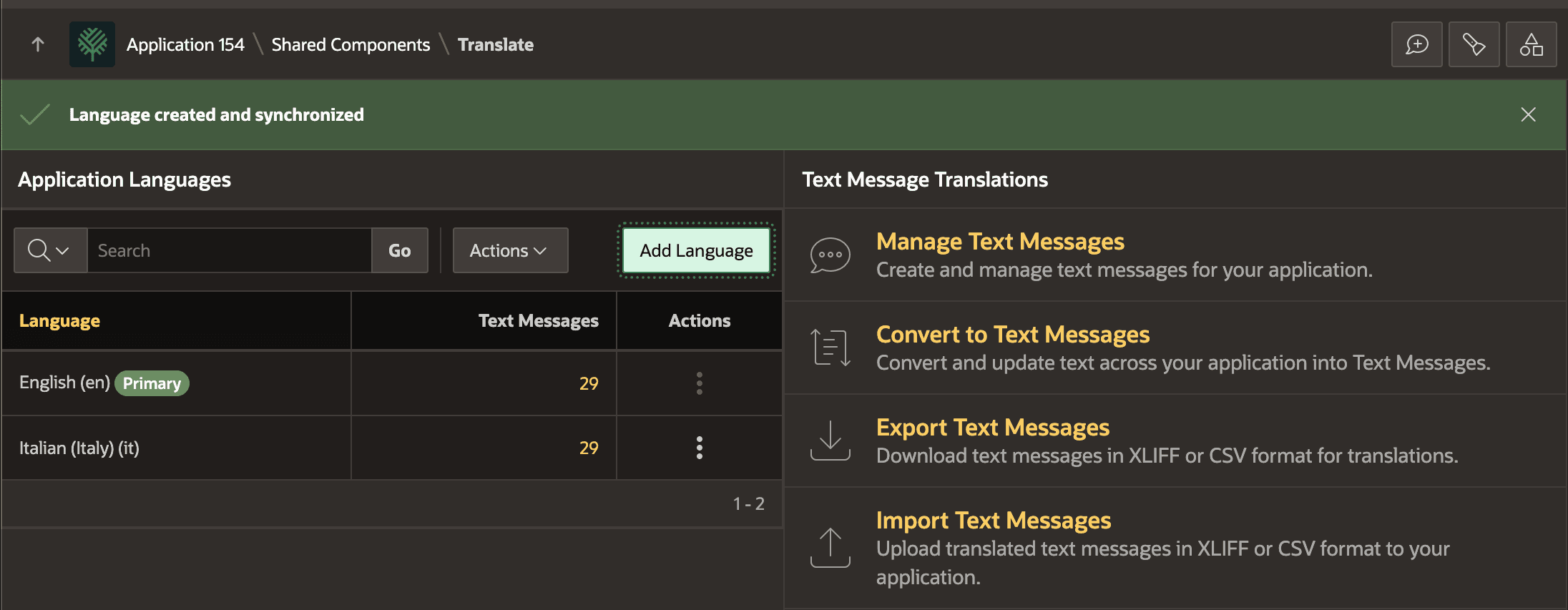The height and width of the screenshot is (610, 1568).
Task: Open actions menu for Italian (Italy) row
Action: (699, 448)
